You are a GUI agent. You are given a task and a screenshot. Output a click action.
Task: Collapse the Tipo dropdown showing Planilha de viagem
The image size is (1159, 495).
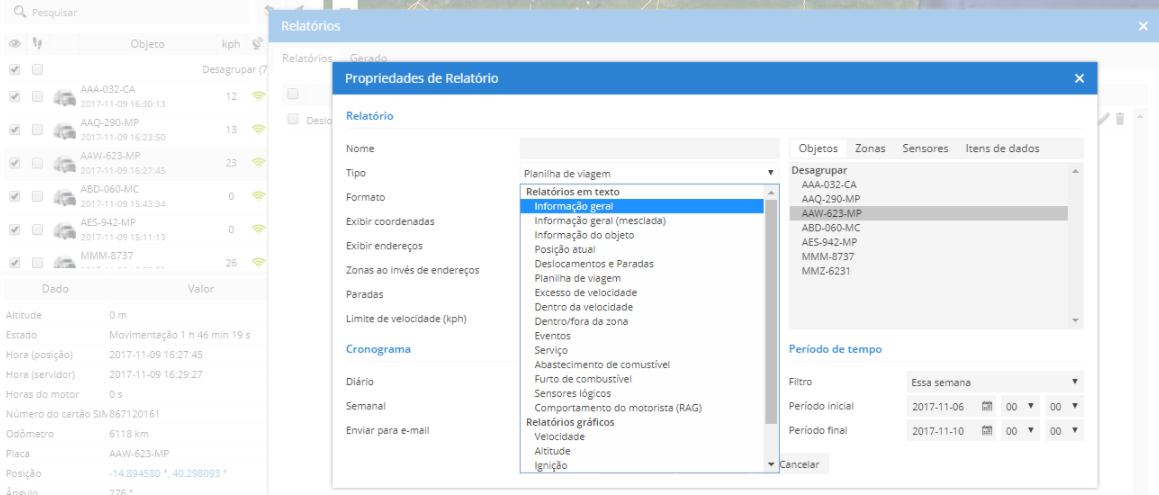pyautogui.click(x=648, y=173)
